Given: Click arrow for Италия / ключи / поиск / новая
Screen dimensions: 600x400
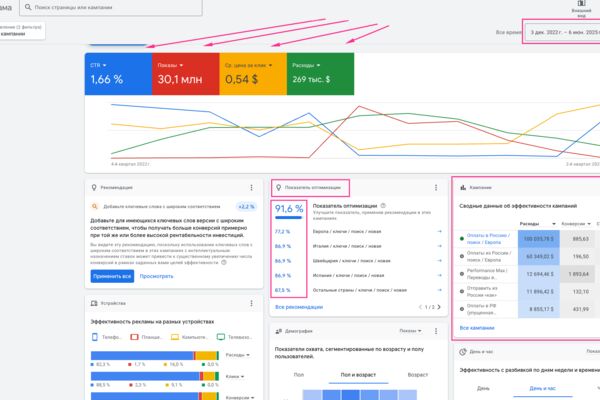Looking at the screenshot, I should click(439, 246).
